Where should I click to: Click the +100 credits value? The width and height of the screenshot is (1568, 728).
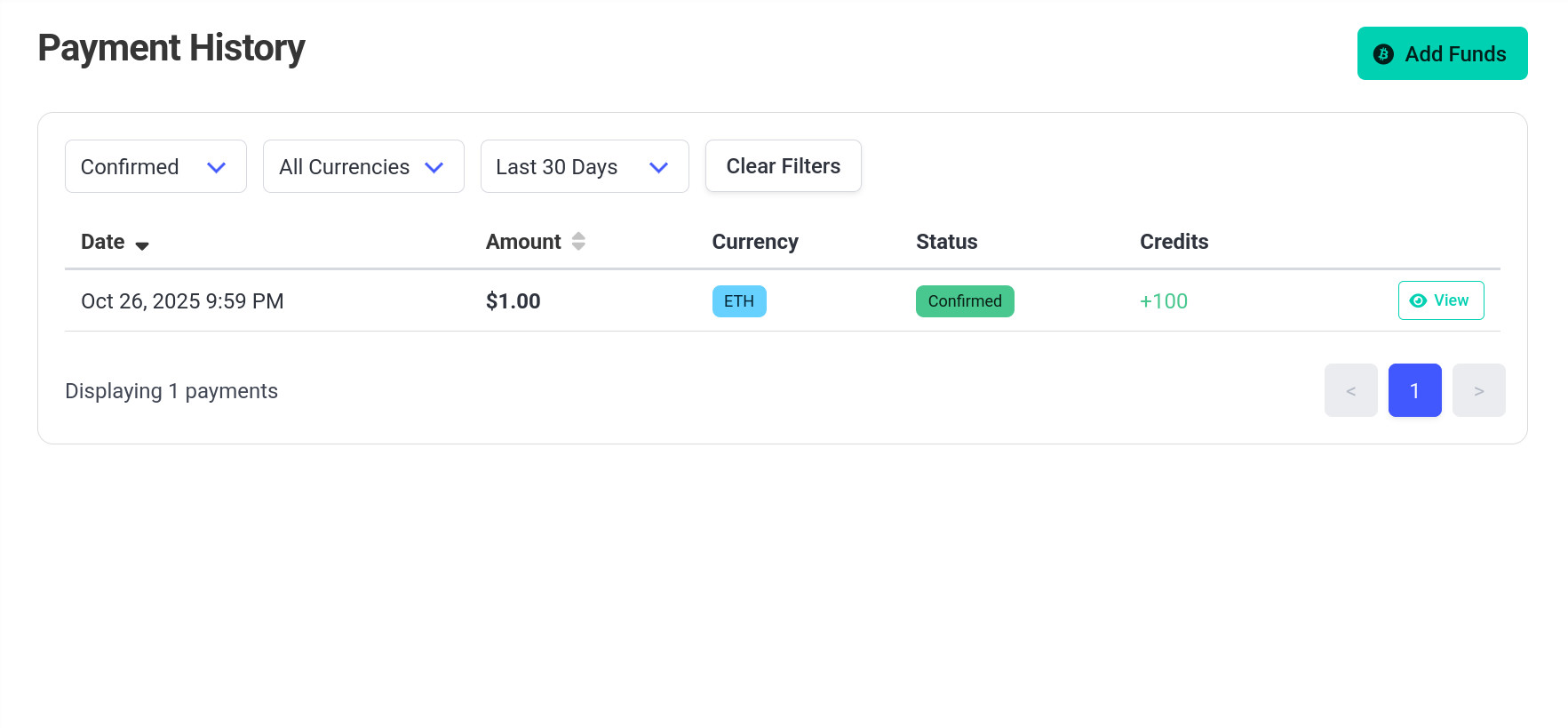1164,301
